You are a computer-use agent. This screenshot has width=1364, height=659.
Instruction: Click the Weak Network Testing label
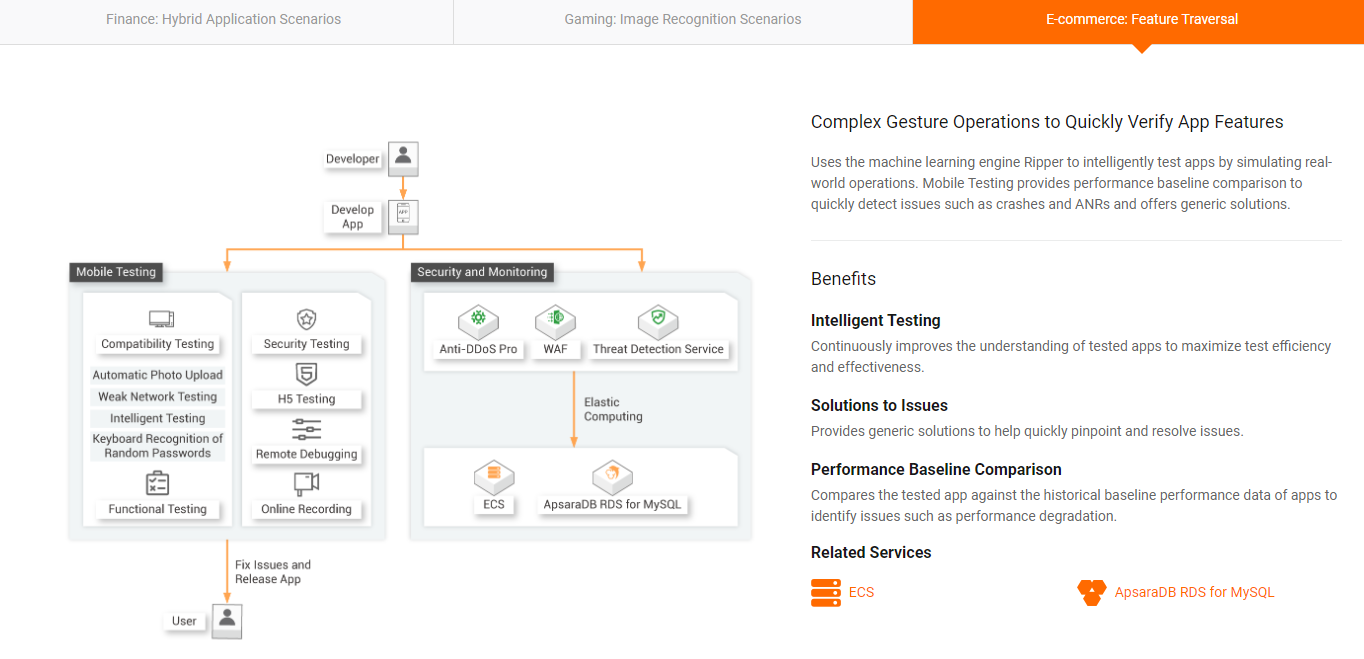(158, 397)
